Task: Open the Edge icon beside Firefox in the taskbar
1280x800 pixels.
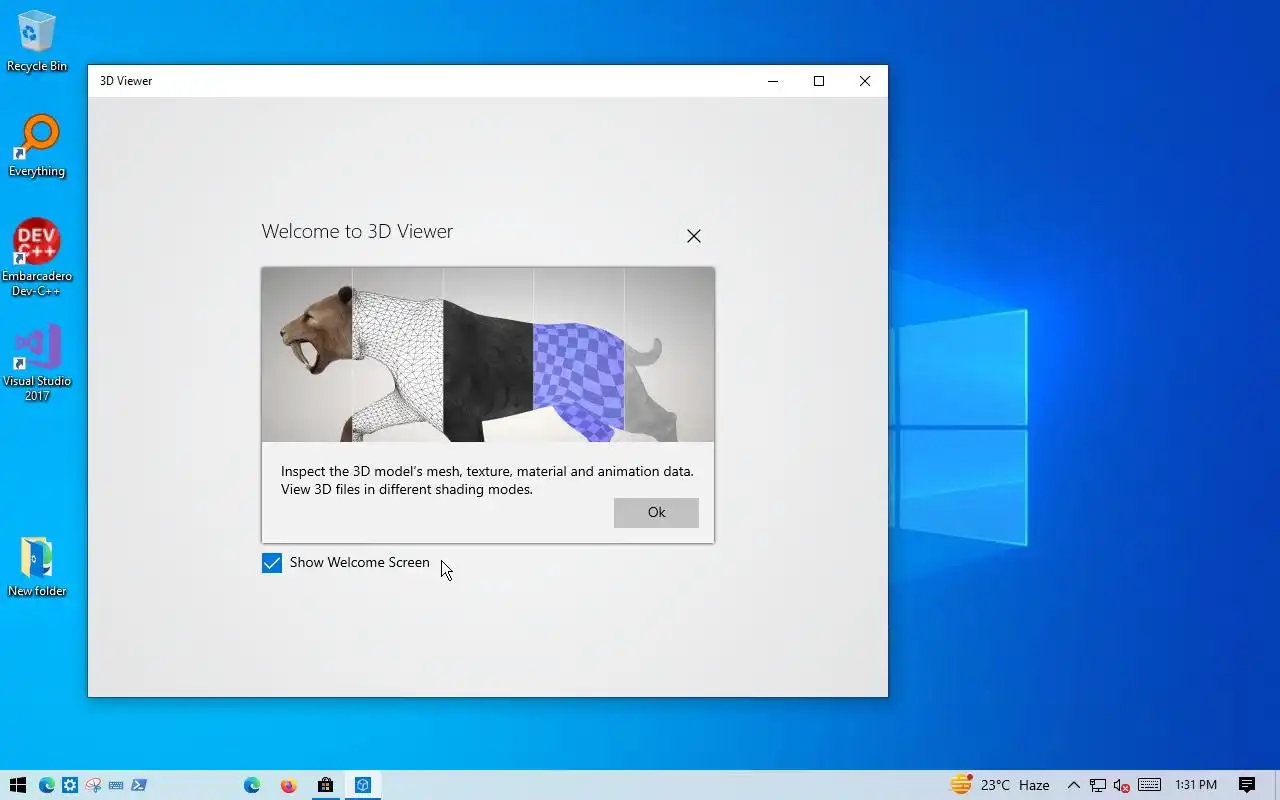Action: pos(252,785)
